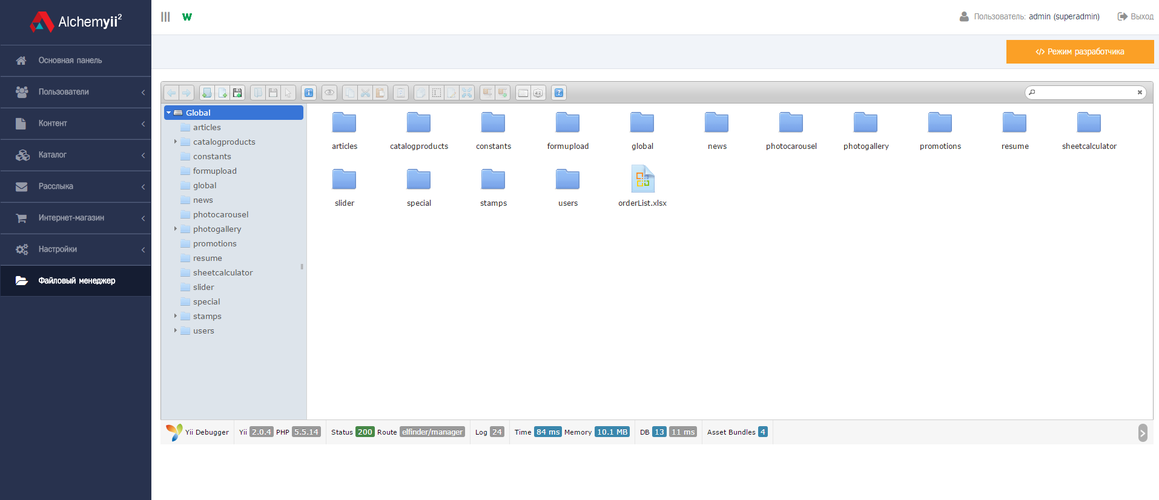Viewport: 1159px width, 500px height.
Task: Click the Выход logout link
Action: pyautogui.click(x=1135, y=16)
